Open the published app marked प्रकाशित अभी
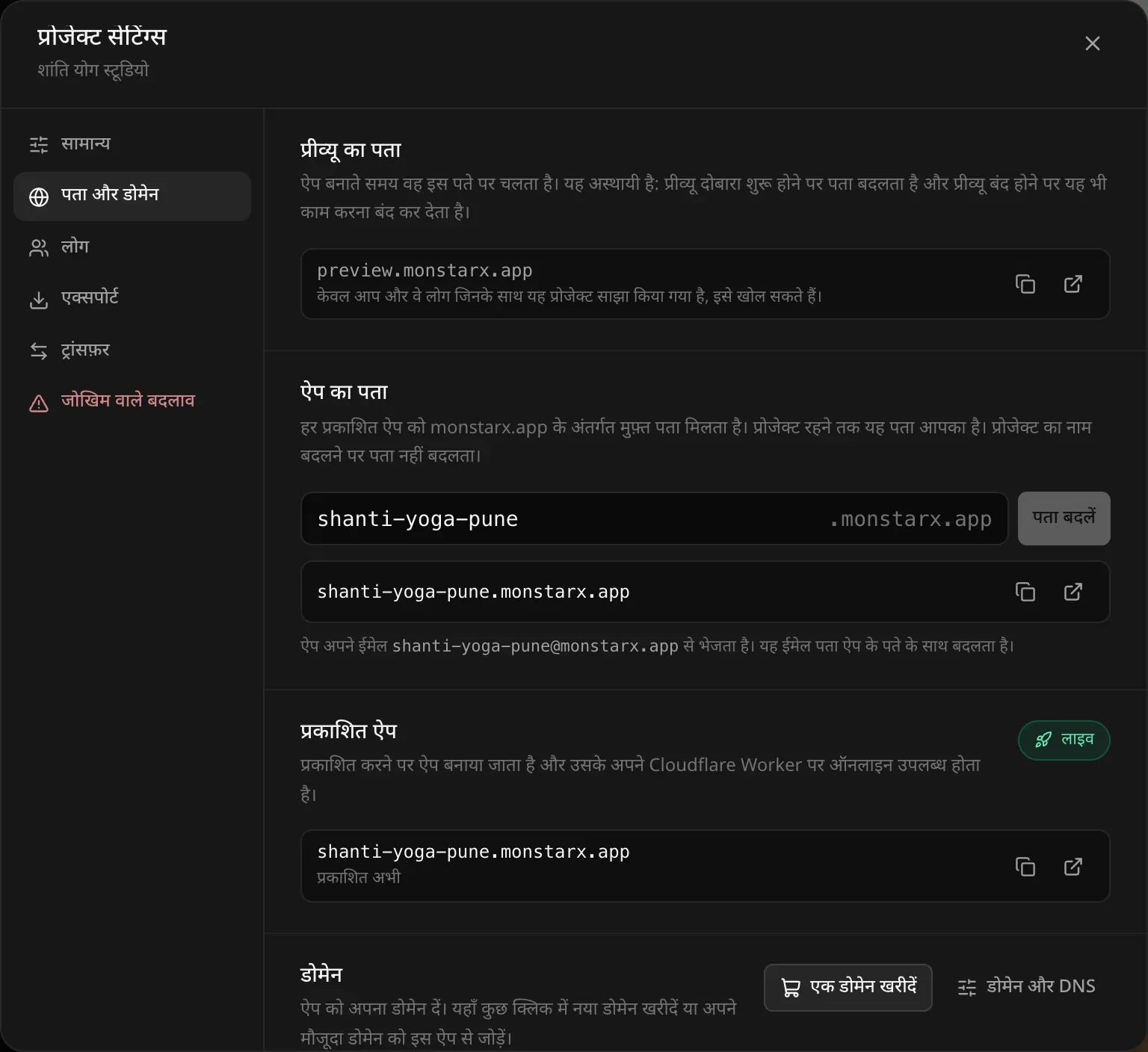The height and width of the screenshot is (1052, 1148). (x=1073, y=867)
